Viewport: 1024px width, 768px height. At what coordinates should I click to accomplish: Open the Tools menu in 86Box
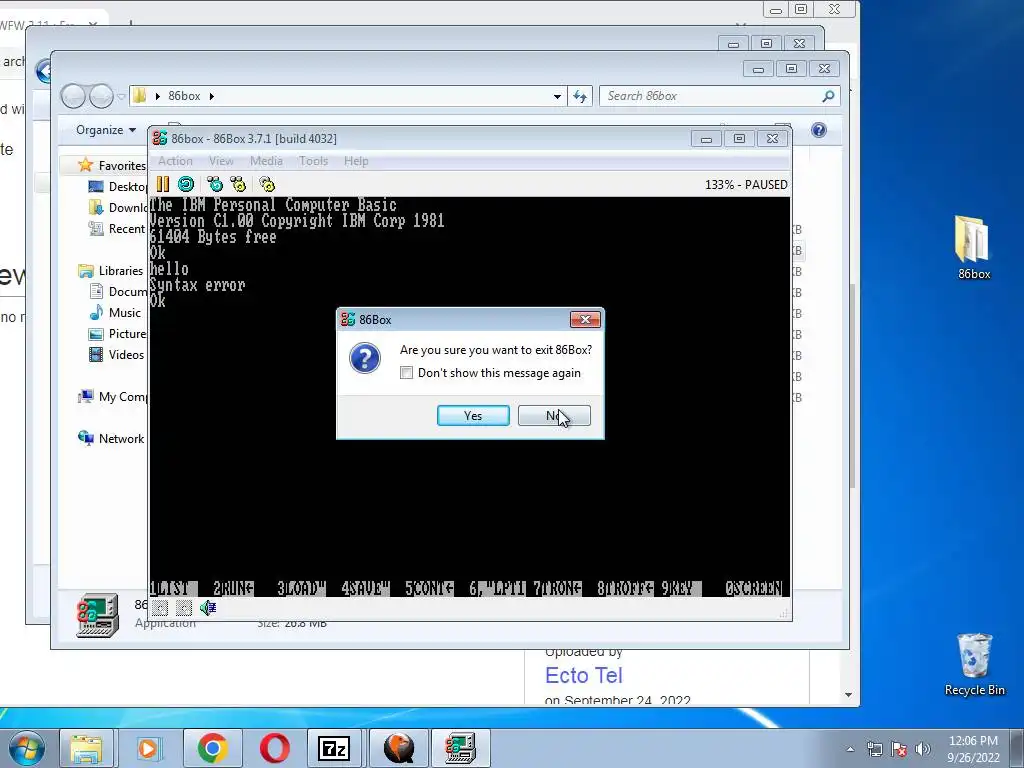313,161
